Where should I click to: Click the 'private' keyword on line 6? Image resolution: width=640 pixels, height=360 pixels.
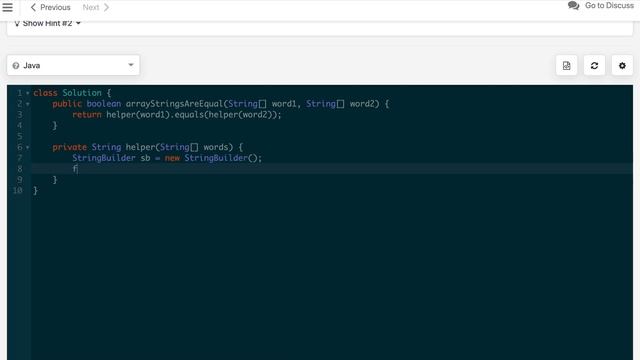69,147
